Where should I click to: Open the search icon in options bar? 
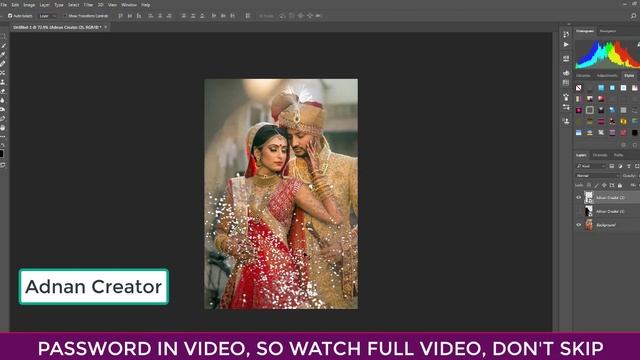pos(633,16)
